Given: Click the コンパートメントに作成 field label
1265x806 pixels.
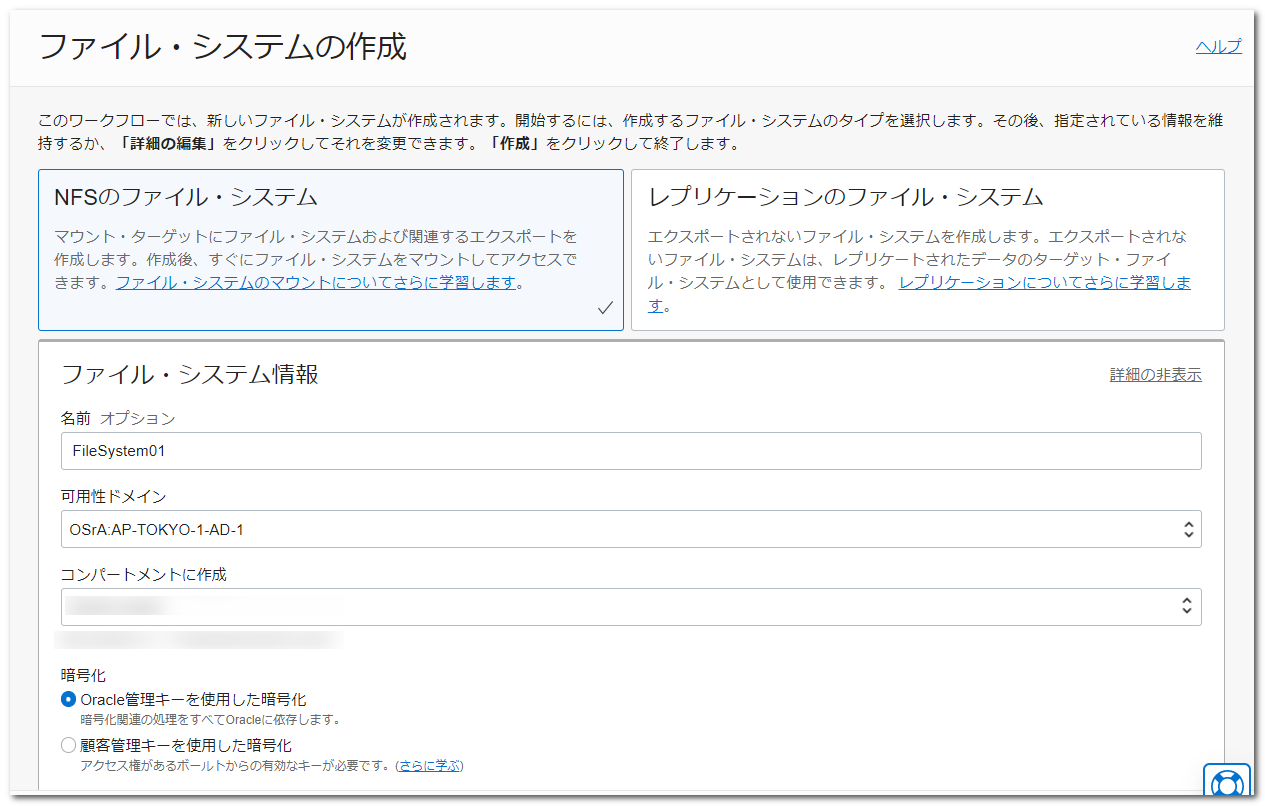Looking at the screenshot, I should click(x=144, y=575).
